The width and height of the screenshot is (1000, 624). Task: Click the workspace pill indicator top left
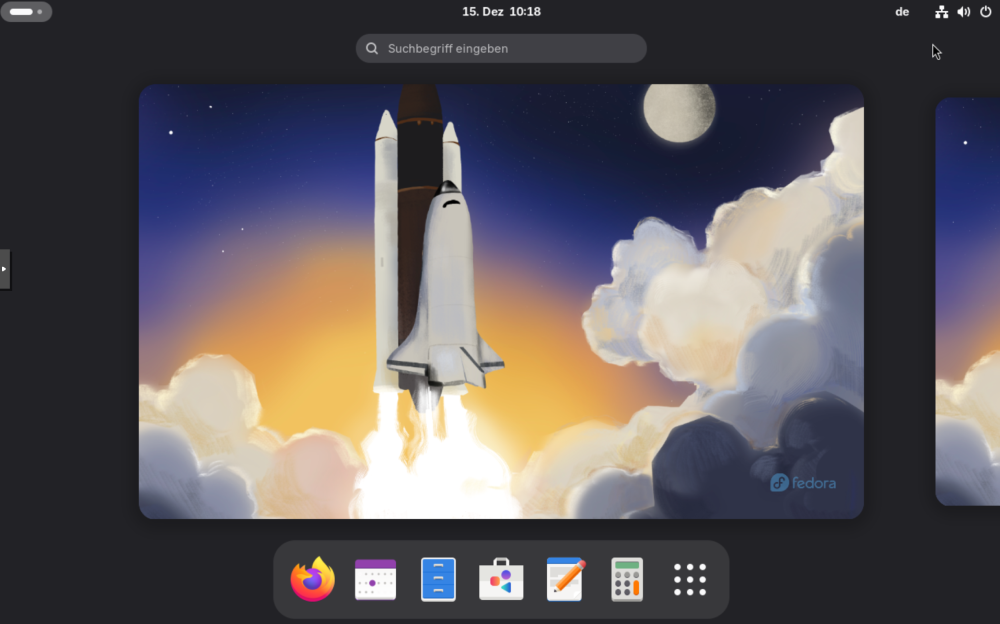point(20,11)
